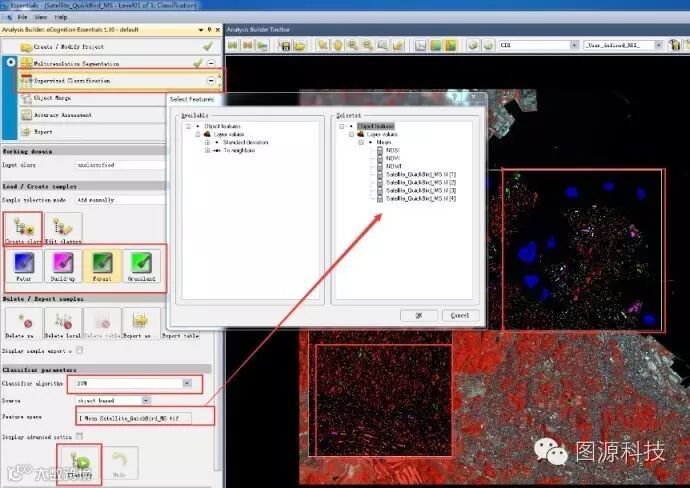Collapse the Multiresolution Segmentation minus button
The image size is (690, 488).
211,63
